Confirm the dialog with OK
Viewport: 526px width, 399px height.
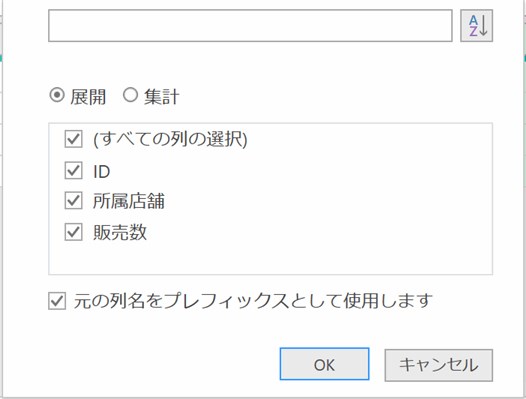coord(324,364)
